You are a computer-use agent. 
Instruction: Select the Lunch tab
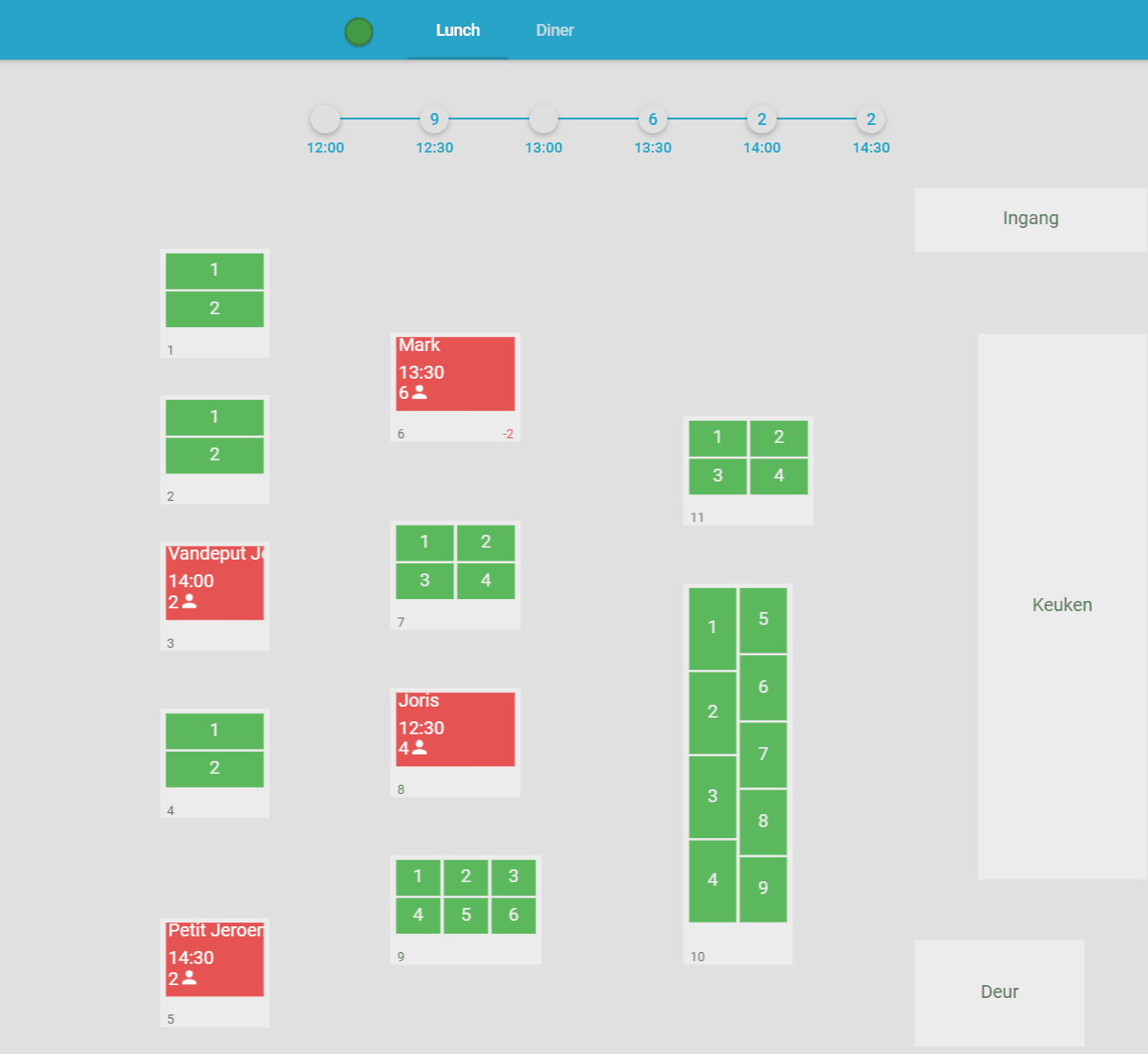[x=458, y=30]
